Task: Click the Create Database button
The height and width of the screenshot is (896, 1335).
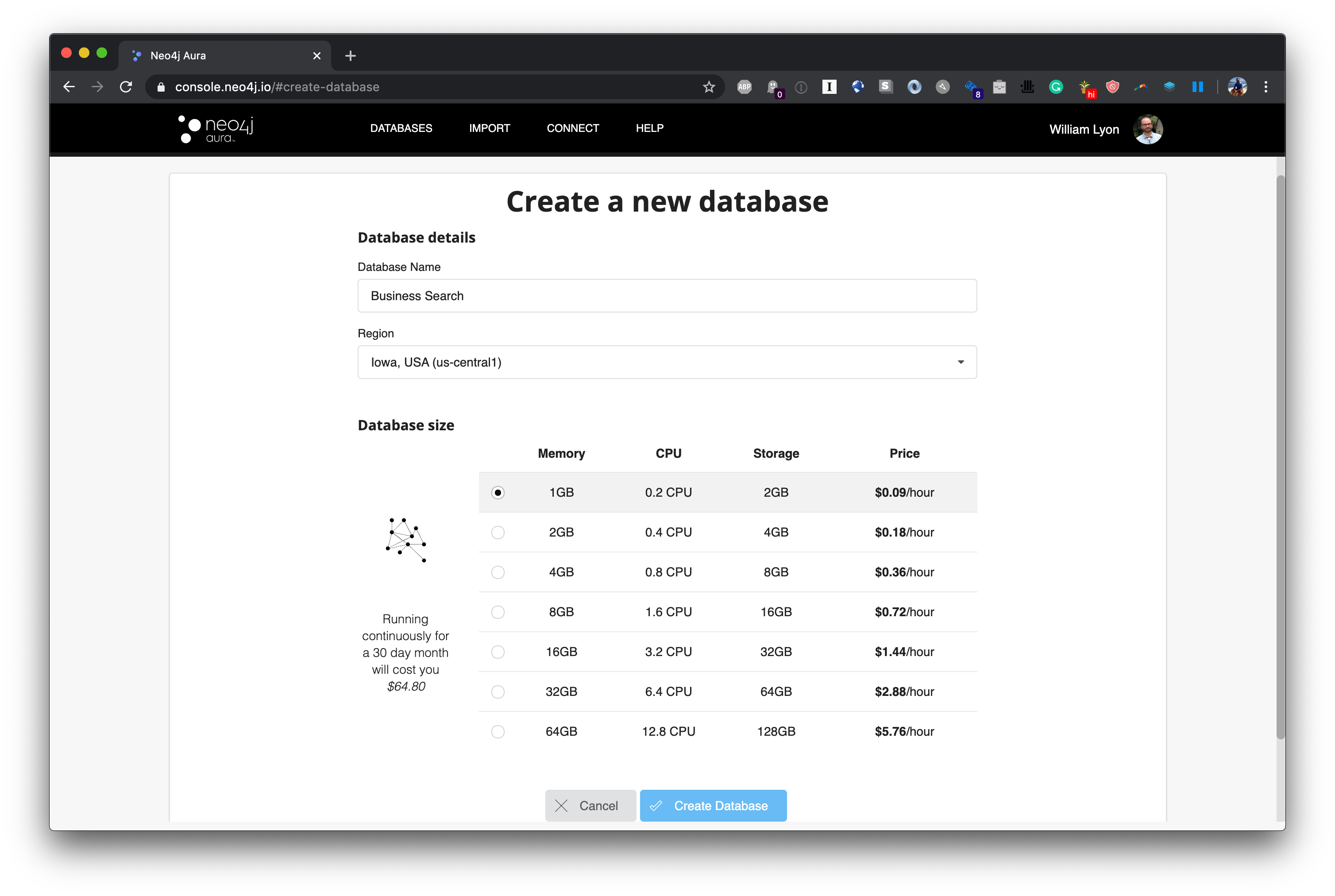Action: point(713,806)
